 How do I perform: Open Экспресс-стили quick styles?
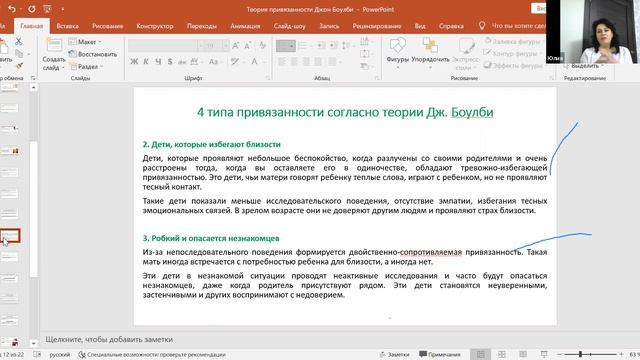pos(466,53)
